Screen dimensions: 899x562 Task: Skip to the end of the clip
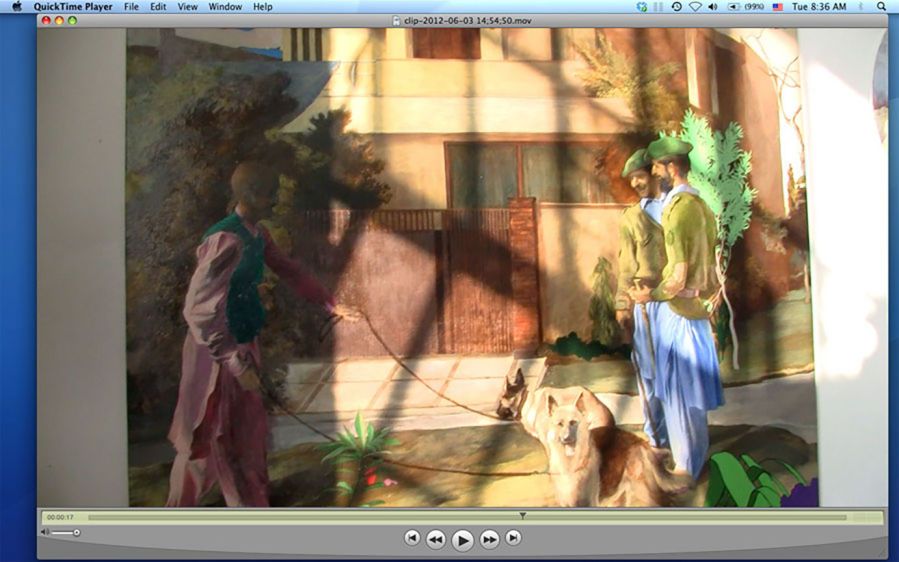[513, 538]
